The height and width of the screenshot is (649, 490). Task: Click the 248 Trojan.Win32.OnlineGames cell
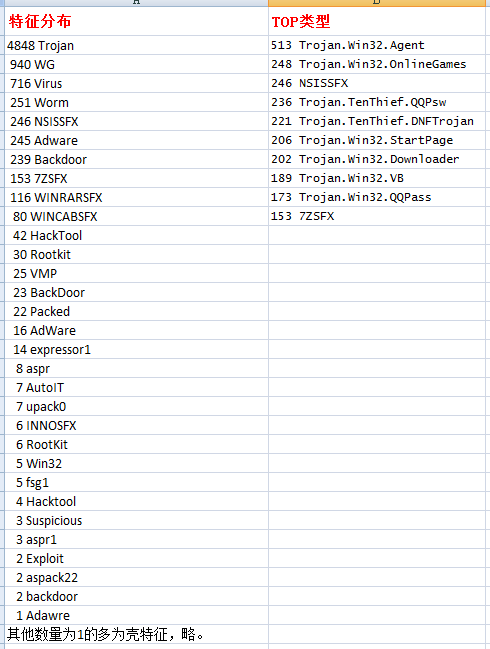tap(377, 64)
